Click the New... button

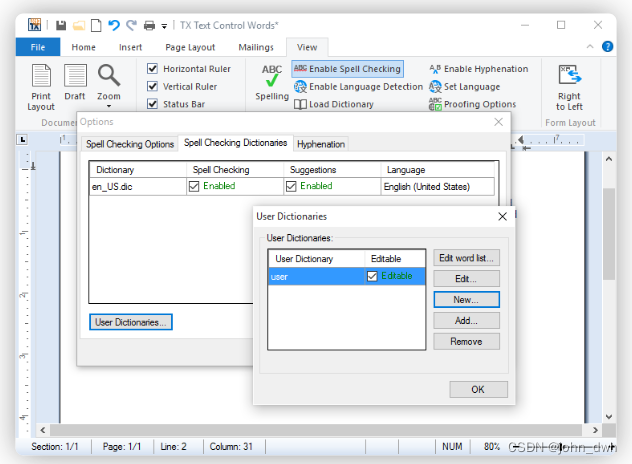[466, 300]
